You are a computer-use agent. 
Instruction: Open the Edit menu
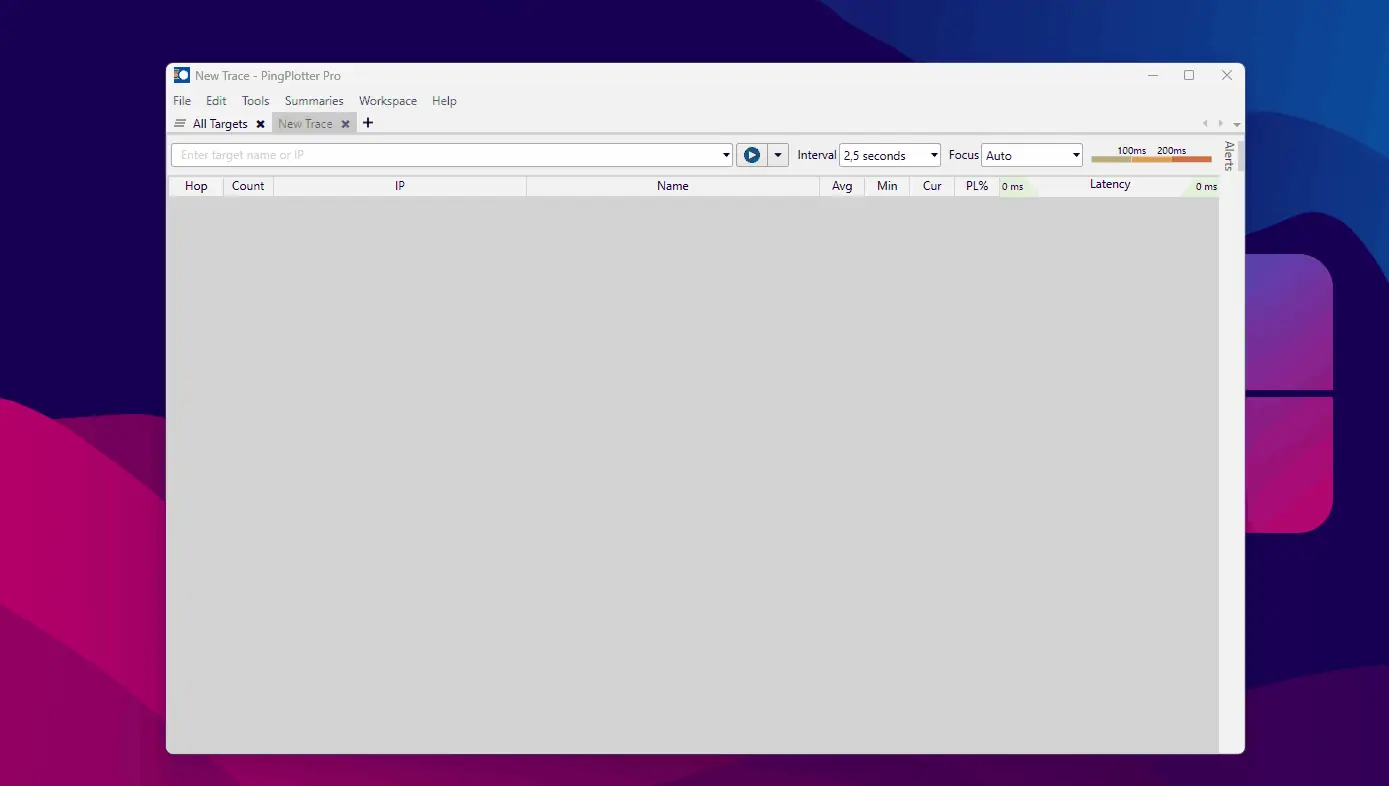pyautogui.click(x=216, y=101)
